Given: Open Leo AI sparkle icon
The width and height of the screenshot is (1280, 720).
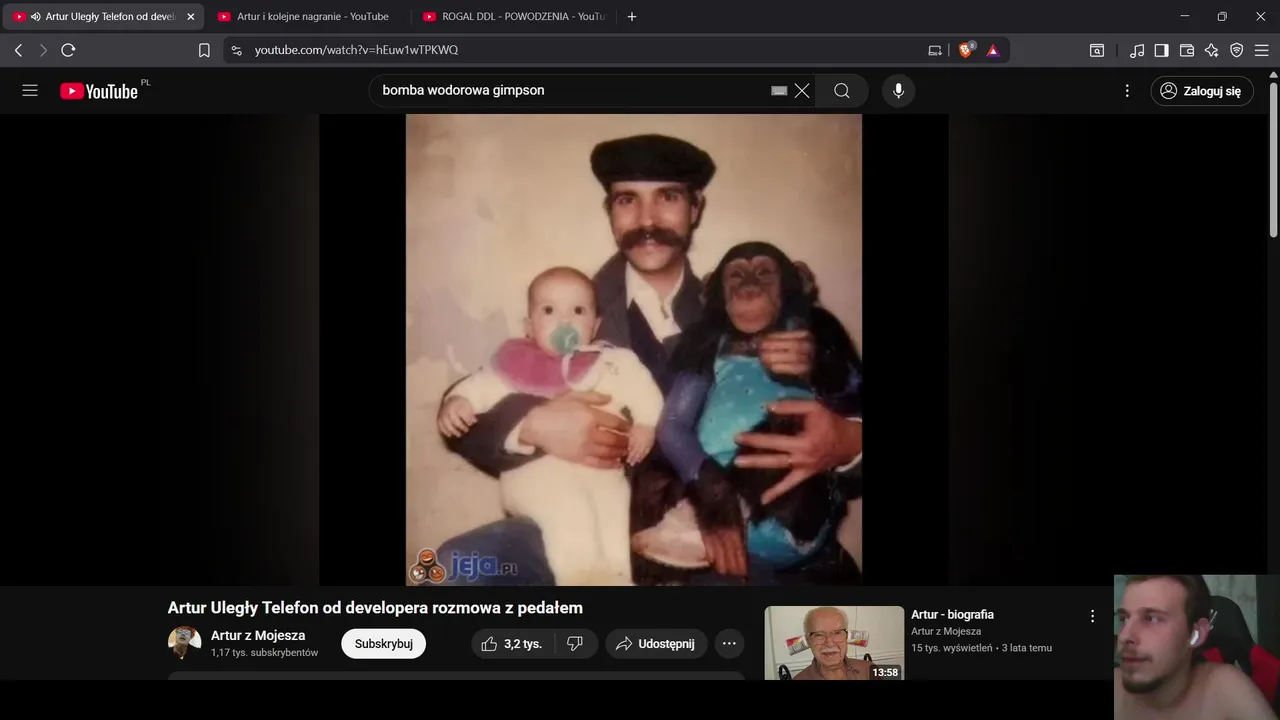Looking at the screenshot, I should pyautogui.click(x=1212, y=50).
